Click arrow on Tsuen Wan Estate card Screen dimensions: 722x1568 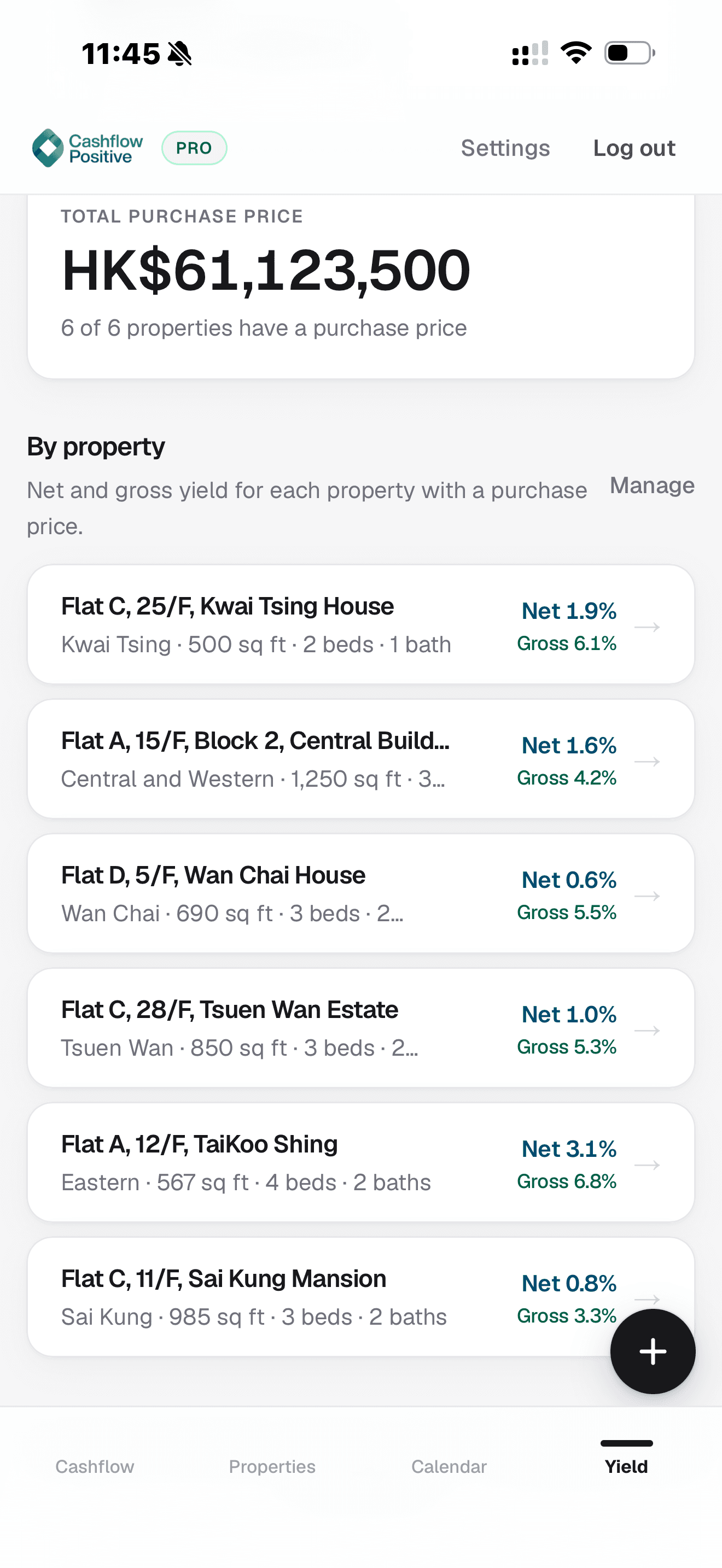647,1031
